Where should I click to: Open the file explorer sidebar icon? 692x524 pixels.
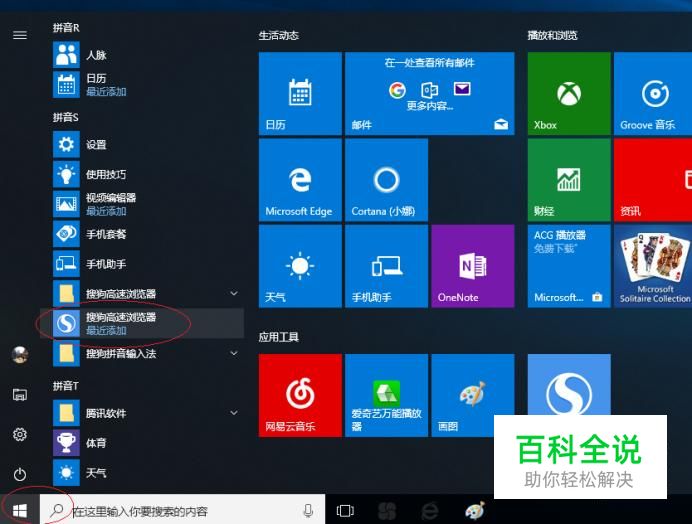[20, 394]
